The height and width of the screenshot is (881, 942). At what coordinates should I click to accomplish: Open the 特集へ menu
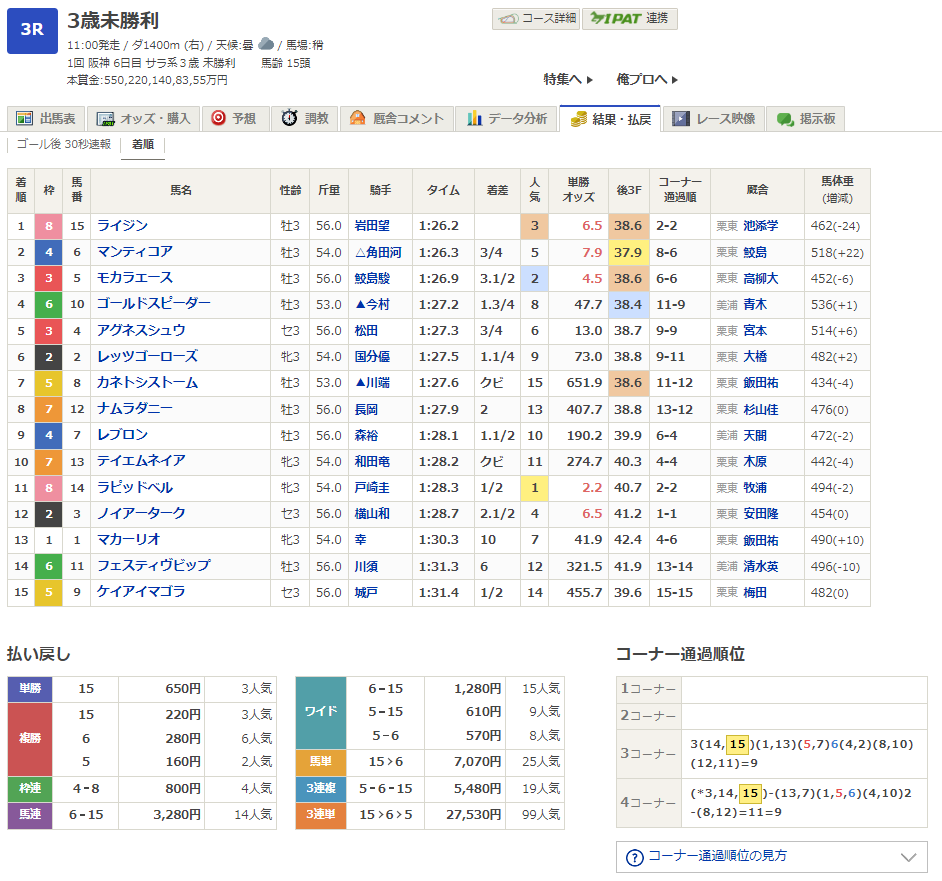[x=568, y=79]
